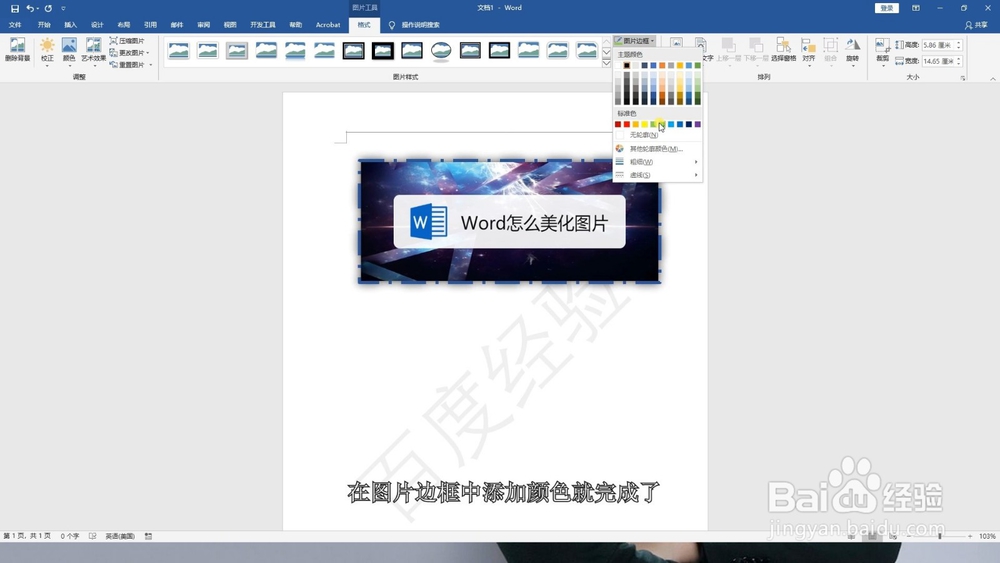Click the ribbon display options icon

pos(916,8)
